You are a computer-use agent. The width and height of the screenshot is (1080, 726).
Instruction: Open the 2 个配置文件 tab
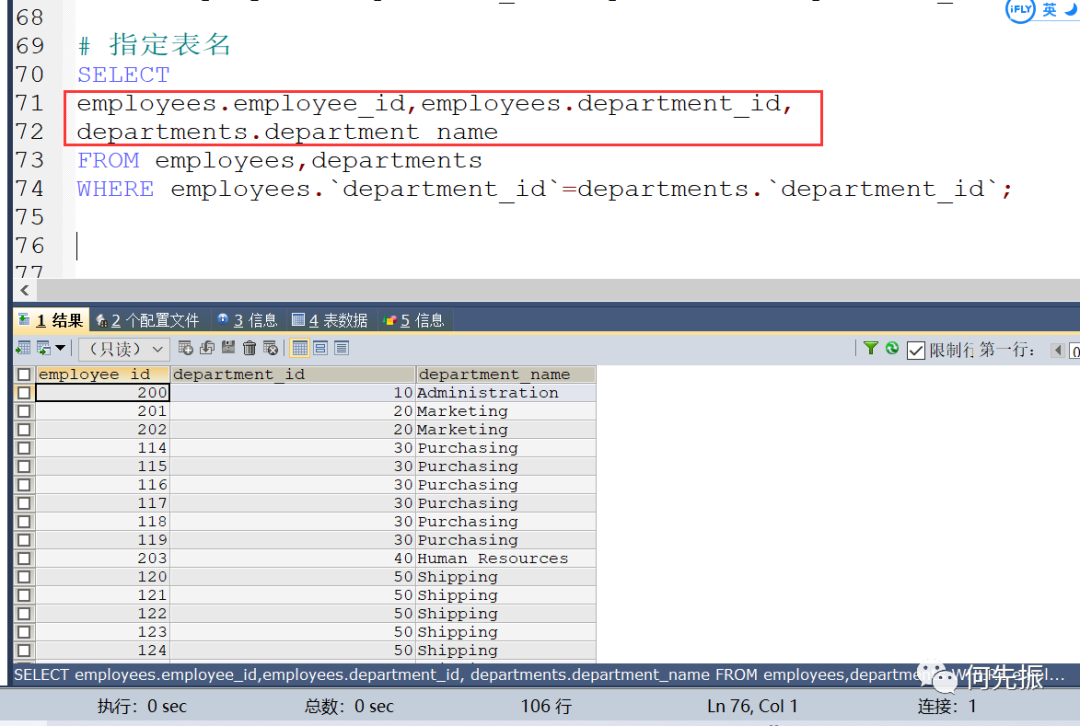tap(147, 320)
